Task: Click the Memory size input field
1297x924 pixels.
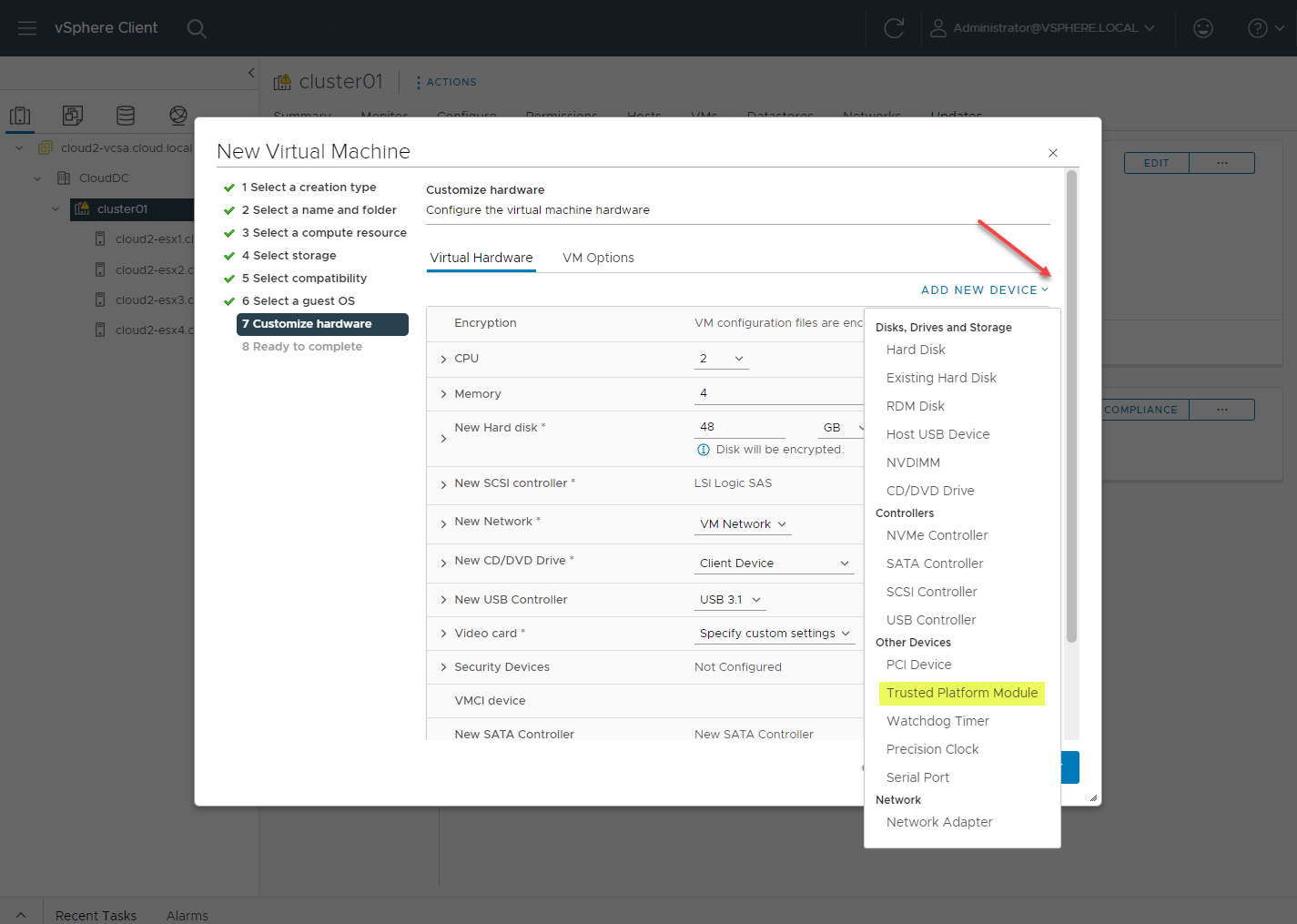Action: [x=778, y=393]
